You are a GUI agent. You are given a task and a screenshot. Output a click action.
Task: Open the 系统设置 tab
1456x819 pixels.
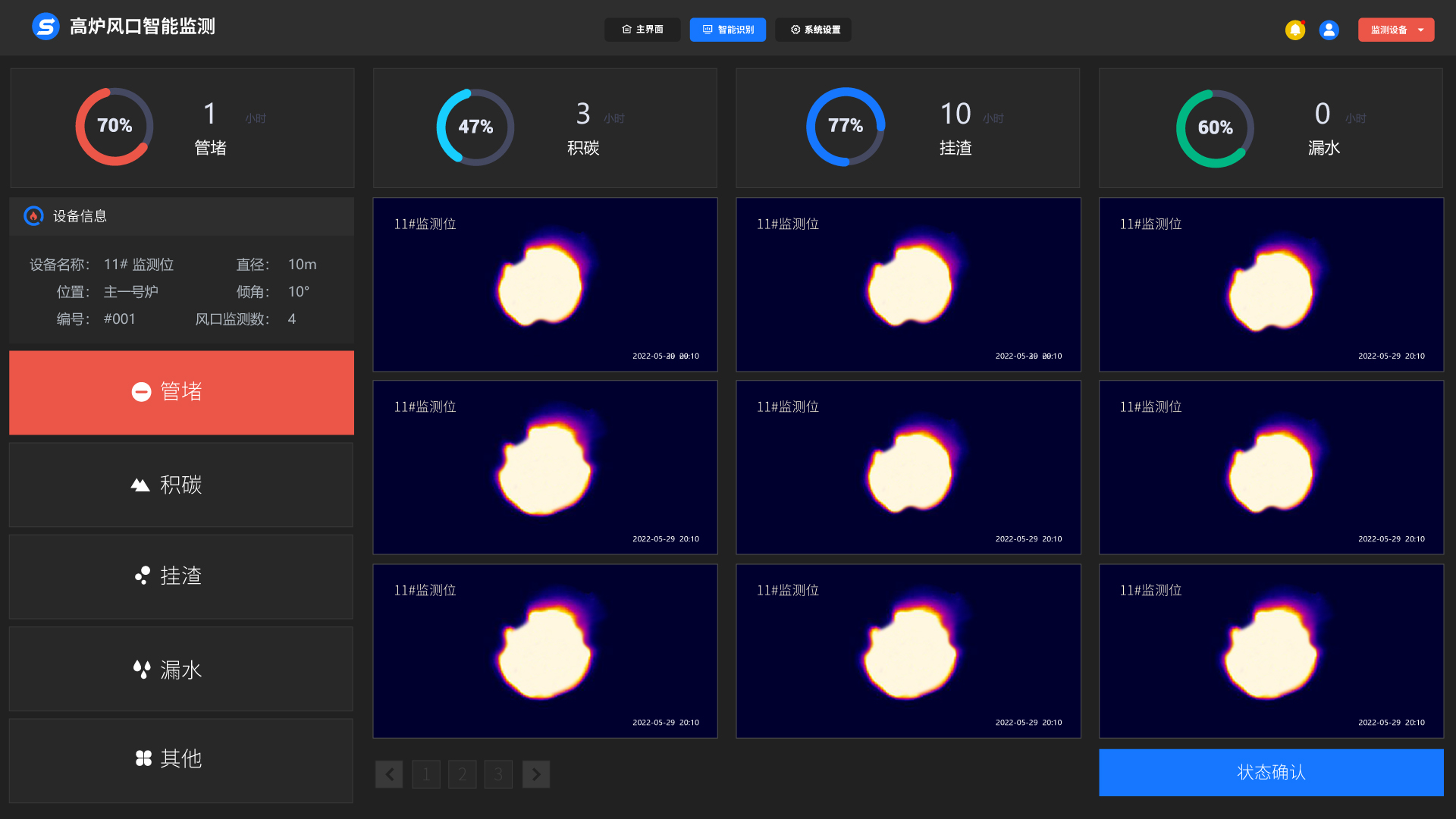813,30
